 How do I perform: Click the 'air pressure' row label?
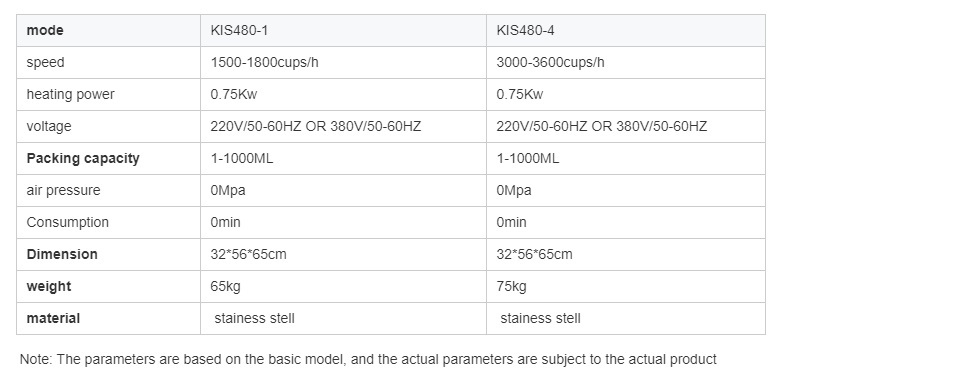pos(63,190)
